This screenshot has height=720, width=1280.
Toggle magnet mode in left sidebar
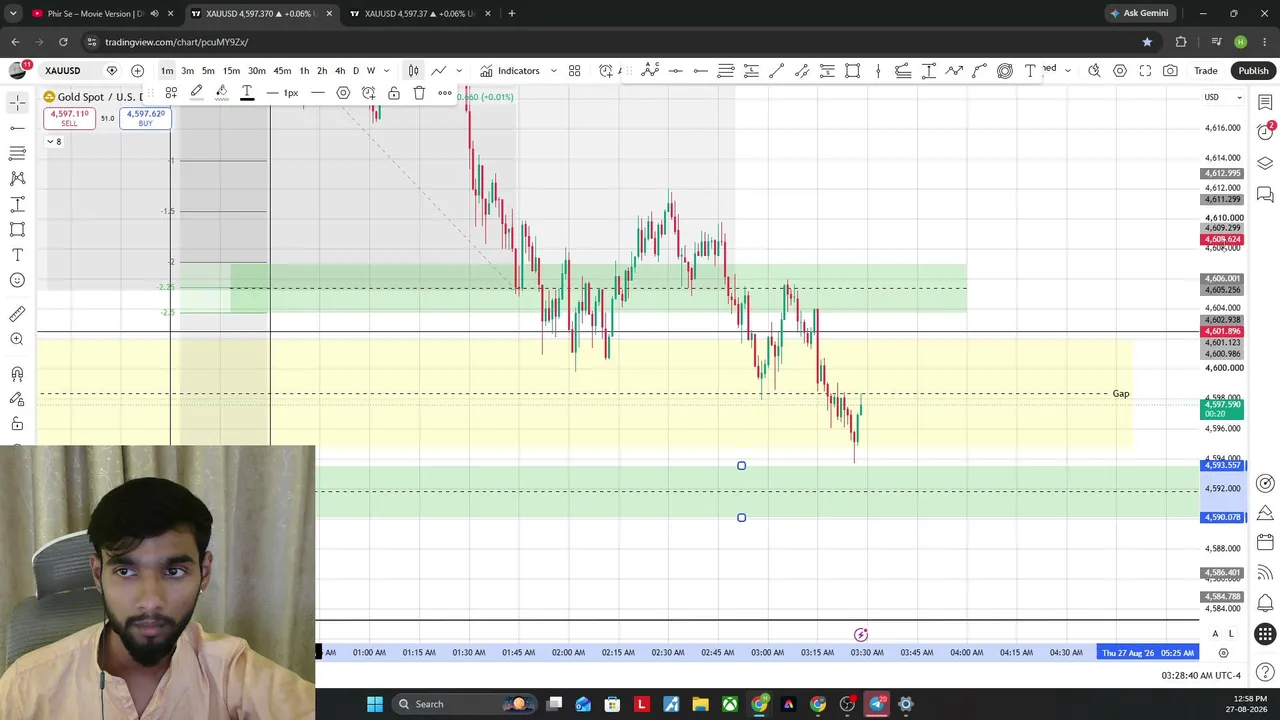(17, 374)
